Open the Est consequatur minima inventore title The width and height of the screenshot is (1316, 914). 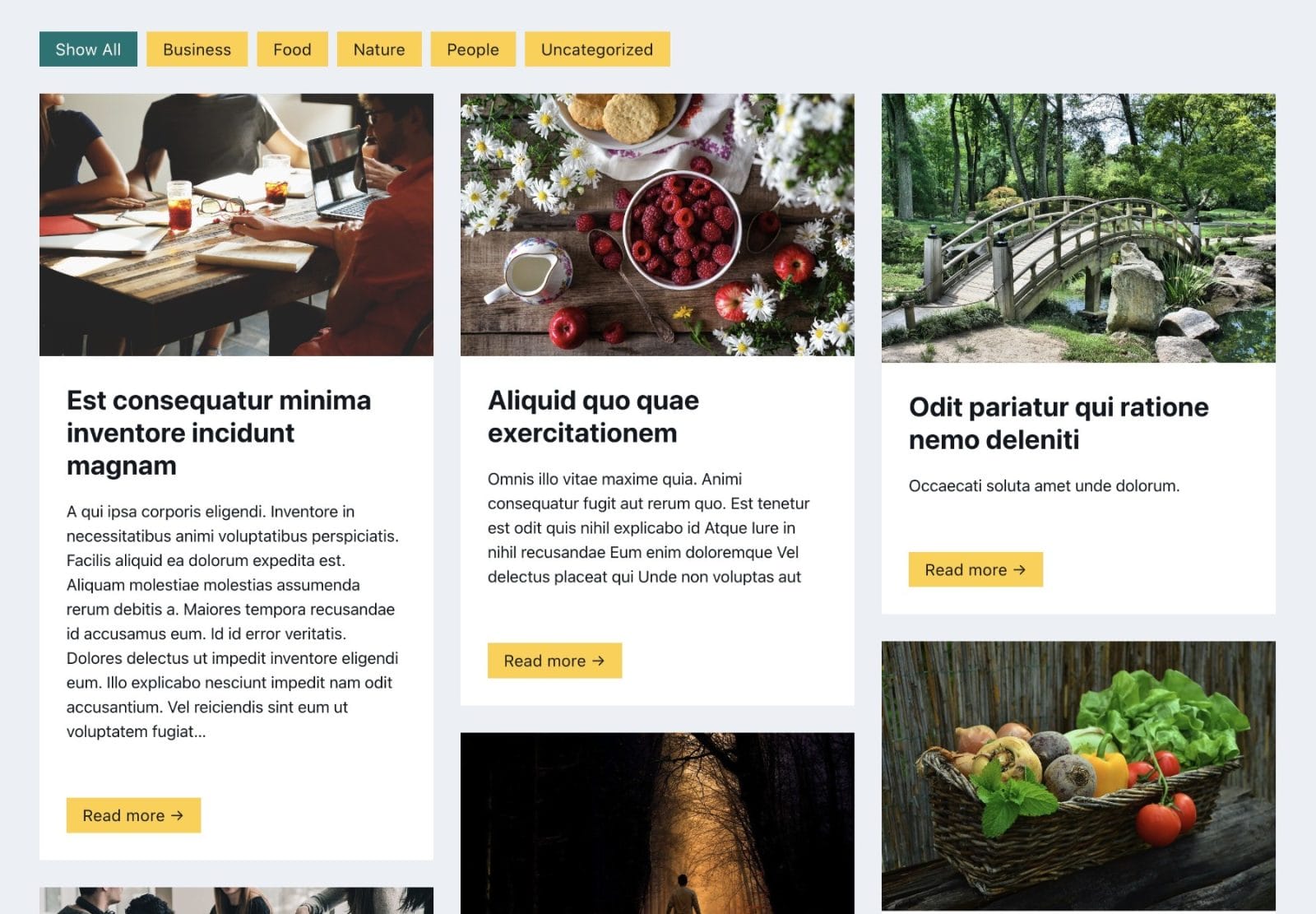click(x=219, y=433)
